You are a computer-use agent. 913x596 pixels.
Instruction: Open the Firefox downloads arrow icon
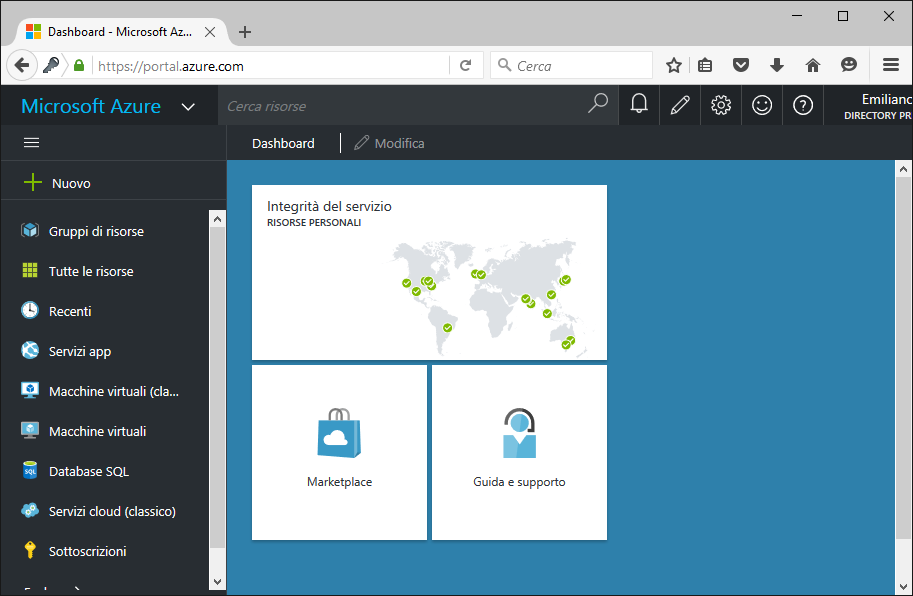[x=777, y=65]
